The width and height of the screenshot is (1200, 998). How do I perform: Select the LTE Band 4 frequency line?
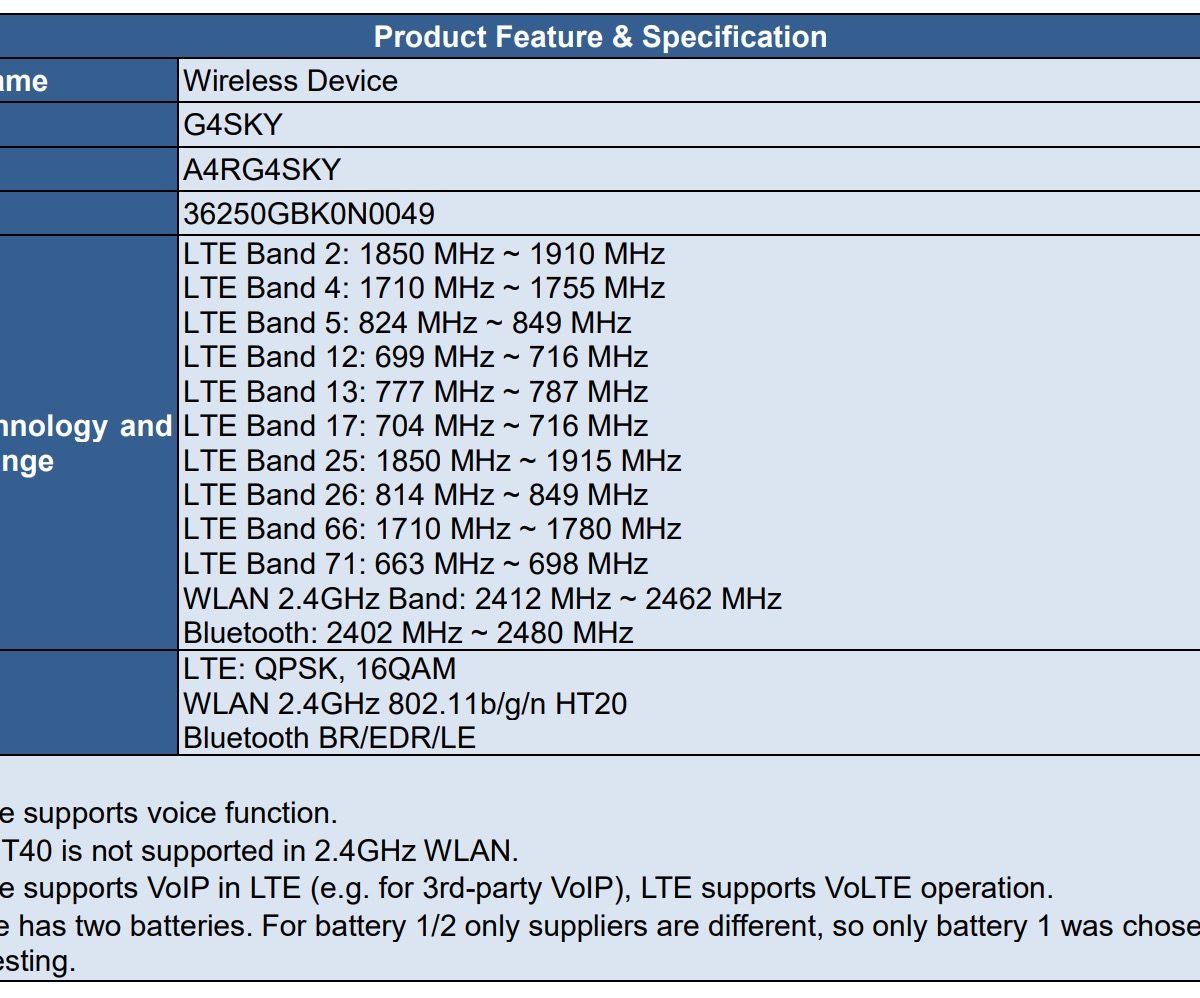pos(424,288)
